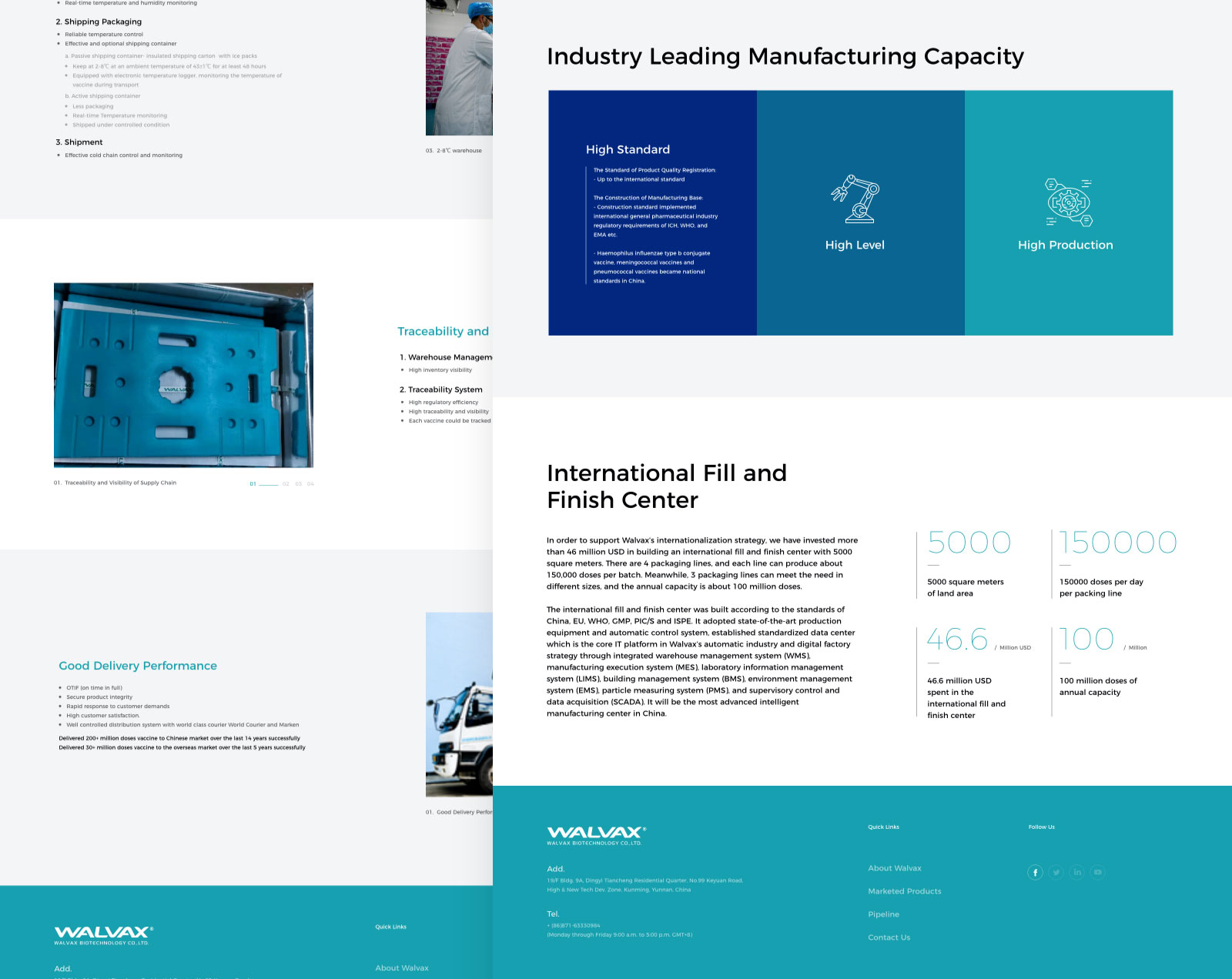Click the 'Industry Leading Manufacturing Capacity' heading
The image size is (1232, 979).
pyautogui.click(x=785, y=56)
